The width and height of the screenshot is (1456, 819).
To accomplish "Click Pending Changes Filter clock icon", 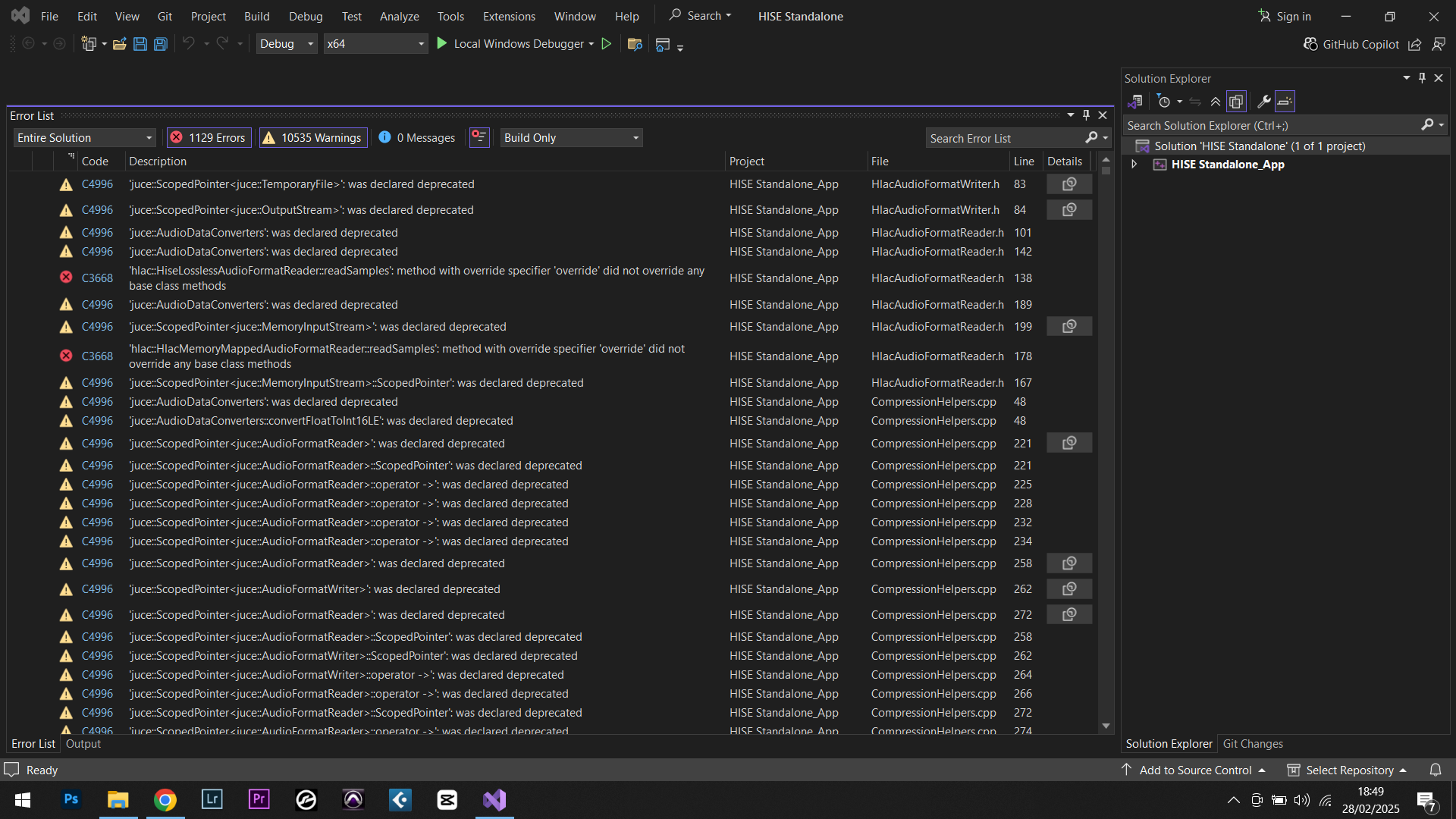I will [1164, 102].
